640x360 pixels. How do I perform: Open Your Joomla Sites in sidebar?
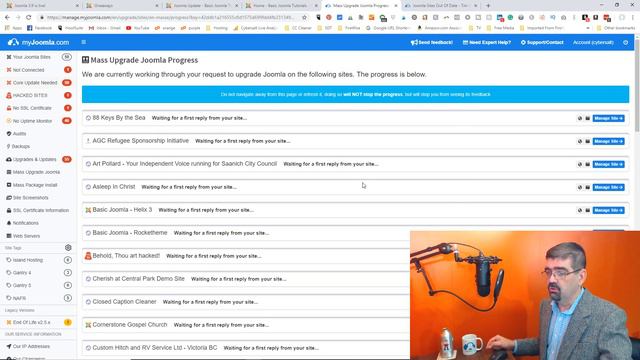pos(31,57)
